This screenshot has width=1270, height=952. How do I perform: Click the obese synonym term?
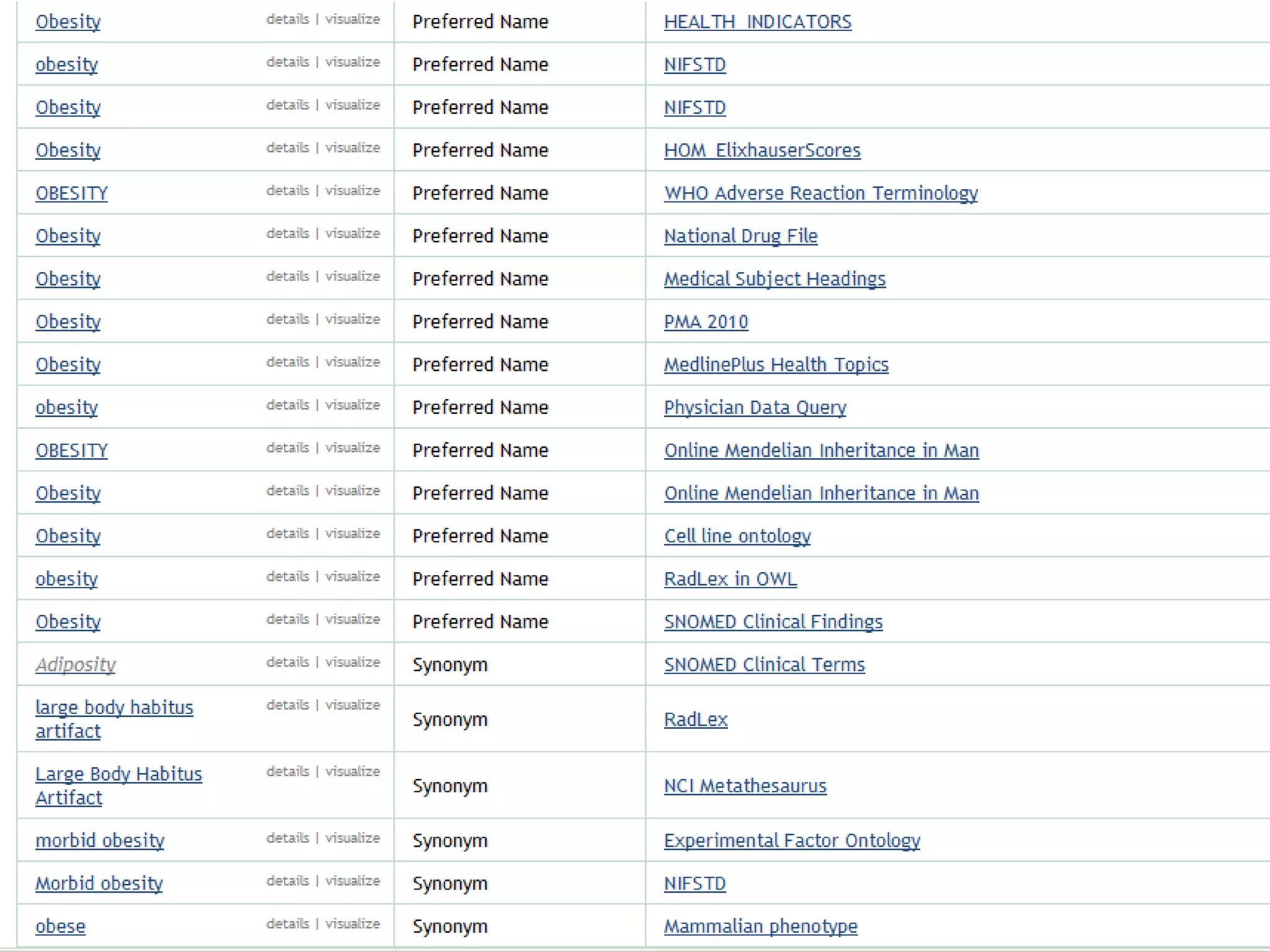(60, 926)
